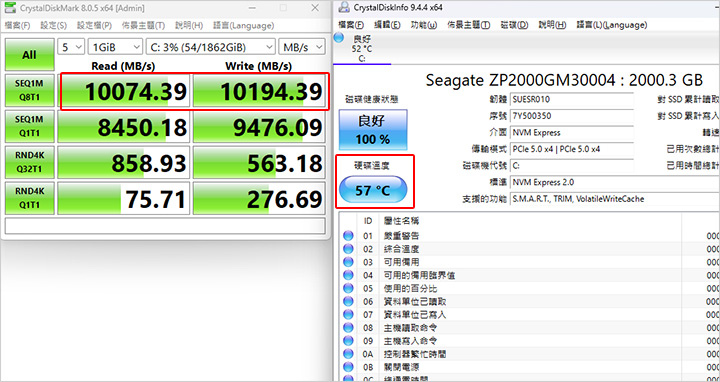
Task: Click status circle for attribute 08 主機讀取命令
Action: pyautogui.click(x=349, y=328)
